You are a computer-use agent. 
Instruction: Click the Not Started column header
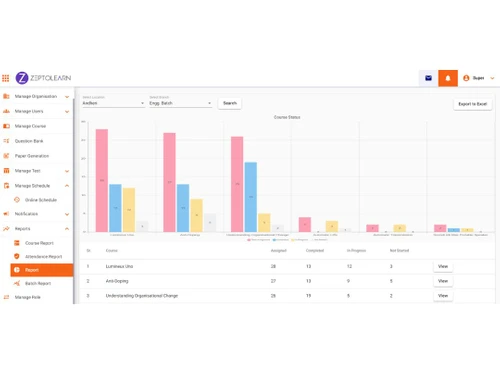tap(399, 251)
